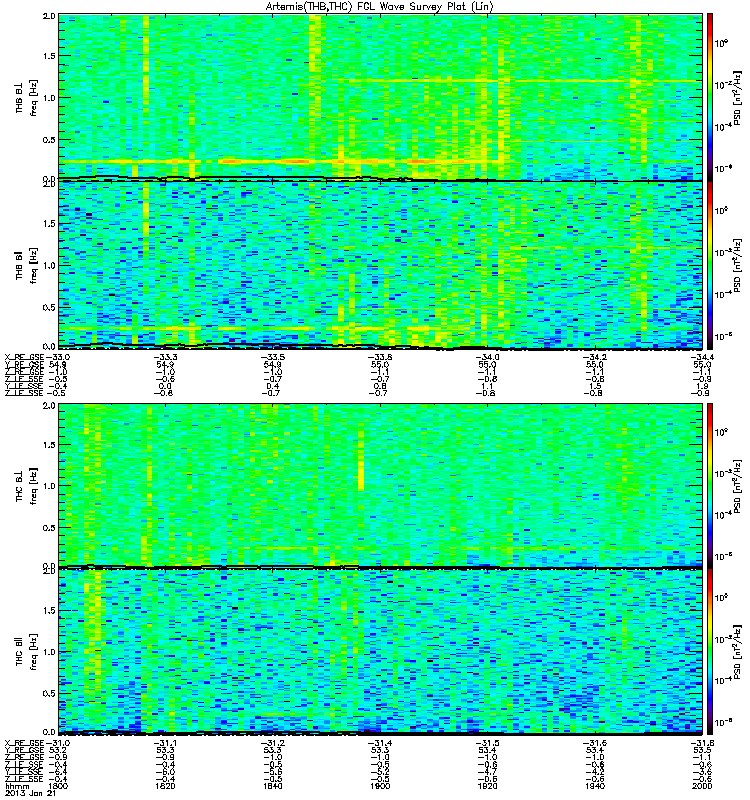Click the X_RE_GSE value -33.3
Screen dimensions: 750x800
coord(165,357)
